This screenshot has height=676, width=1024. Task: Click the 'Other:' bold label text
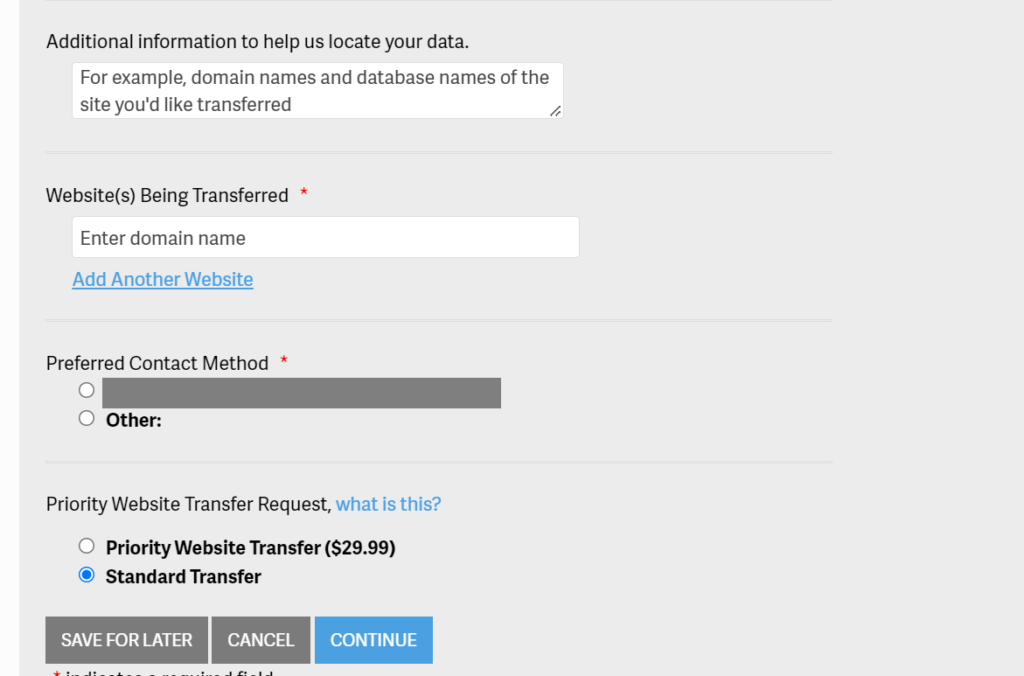(133, 419)
